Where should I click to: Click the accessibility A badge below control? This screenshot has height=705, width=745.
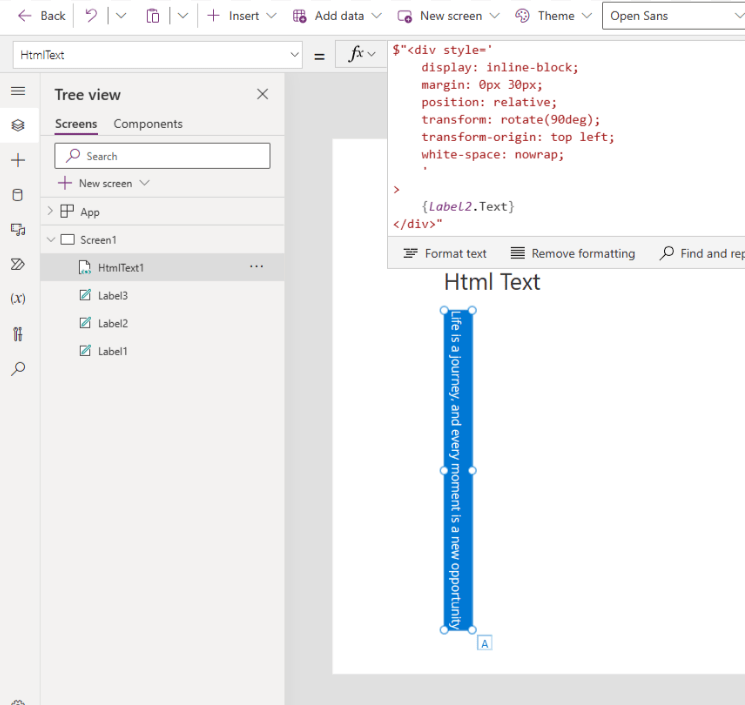[484, 643]
